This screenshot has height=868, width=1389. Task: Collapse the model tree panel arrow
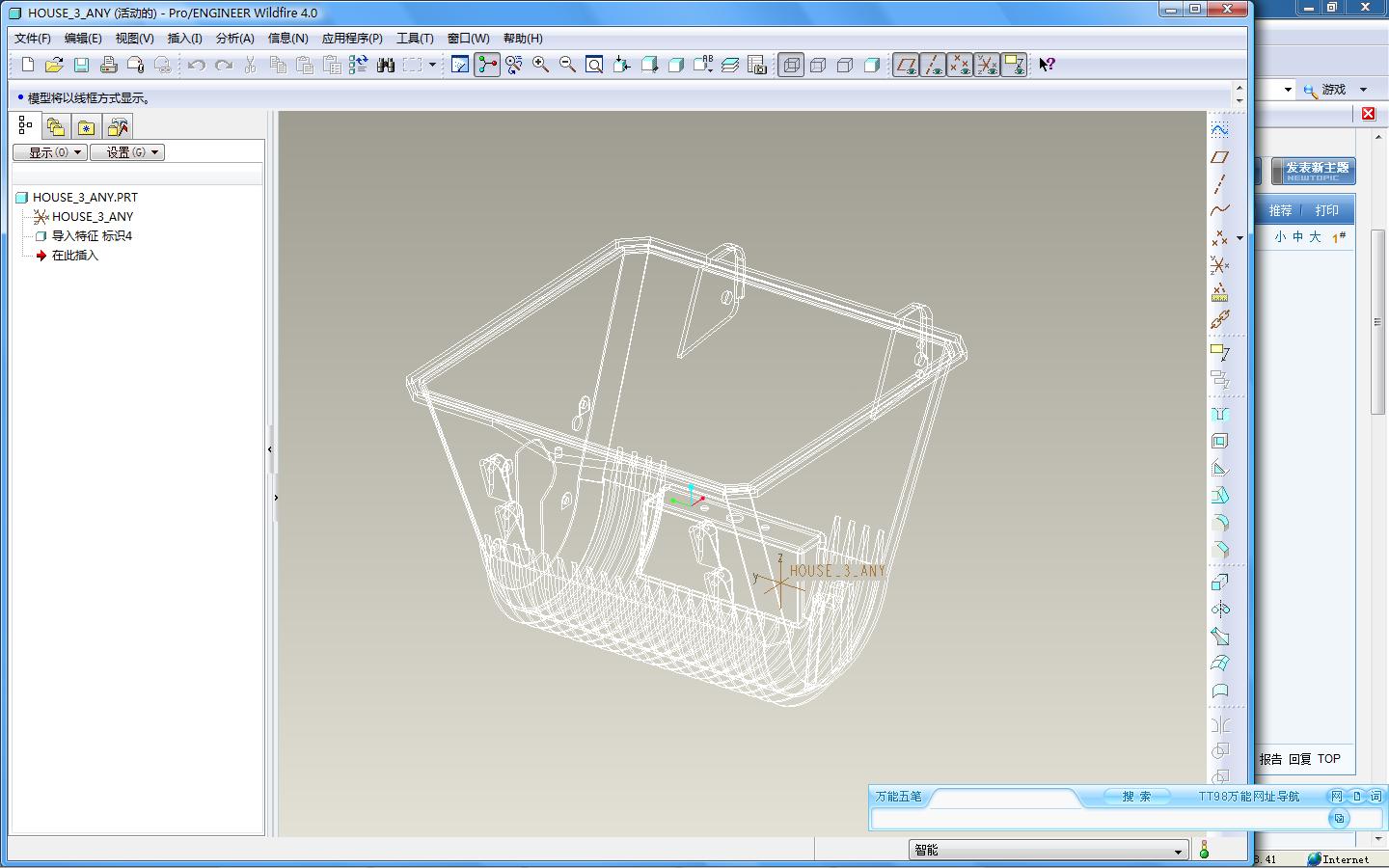click(x=270, y=449)
